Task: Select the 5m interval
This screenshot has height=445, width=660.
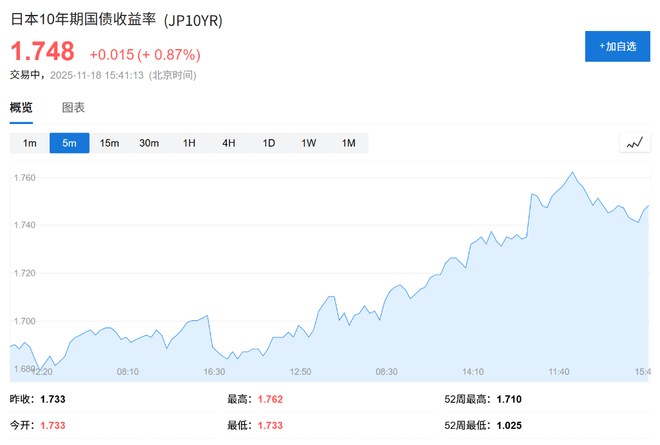Action: [69, 143]
